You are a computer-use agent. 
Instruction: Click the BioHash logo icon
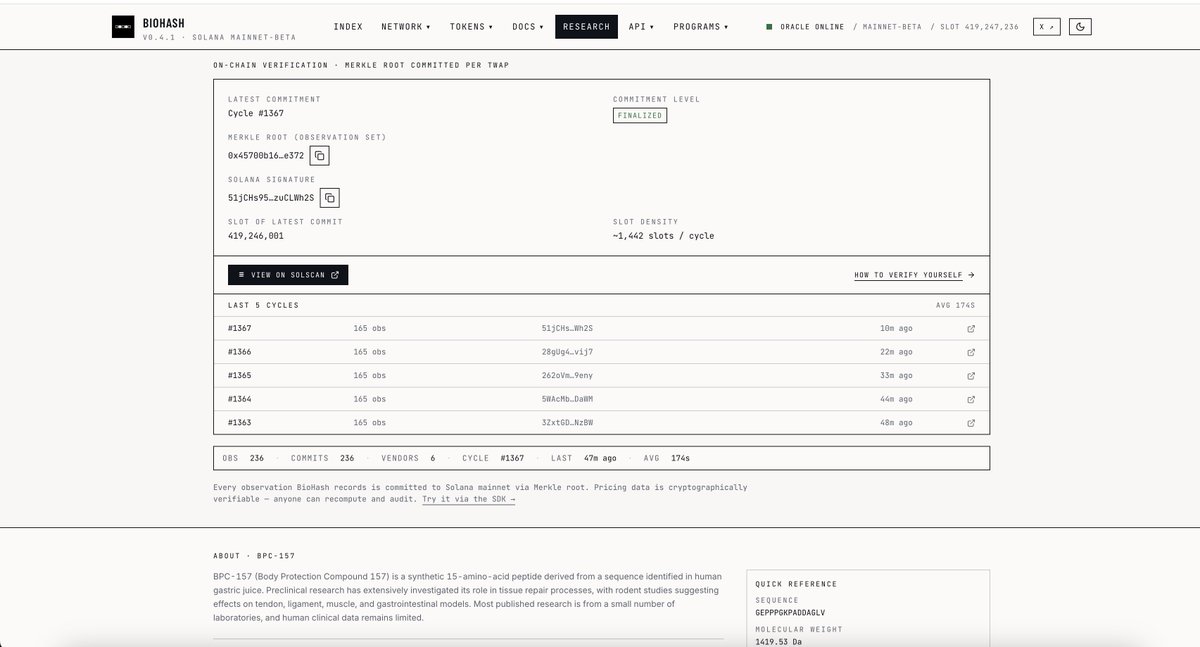(x=123, y=27)
